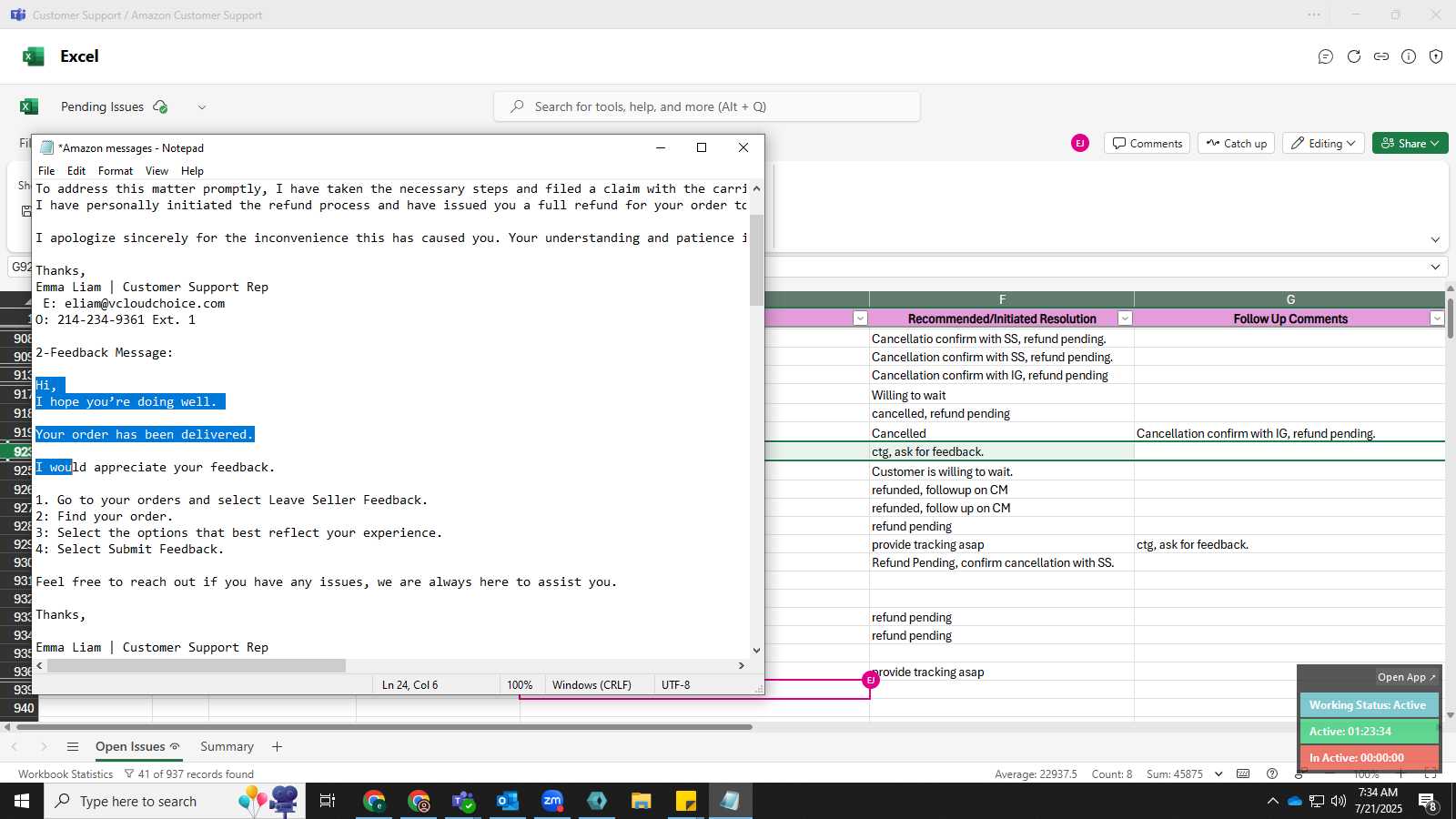Screen dimensions: 1456x819
Task: Click the EJ user presence avatar
Action: pyautogui.click(x=1080, y=143)
